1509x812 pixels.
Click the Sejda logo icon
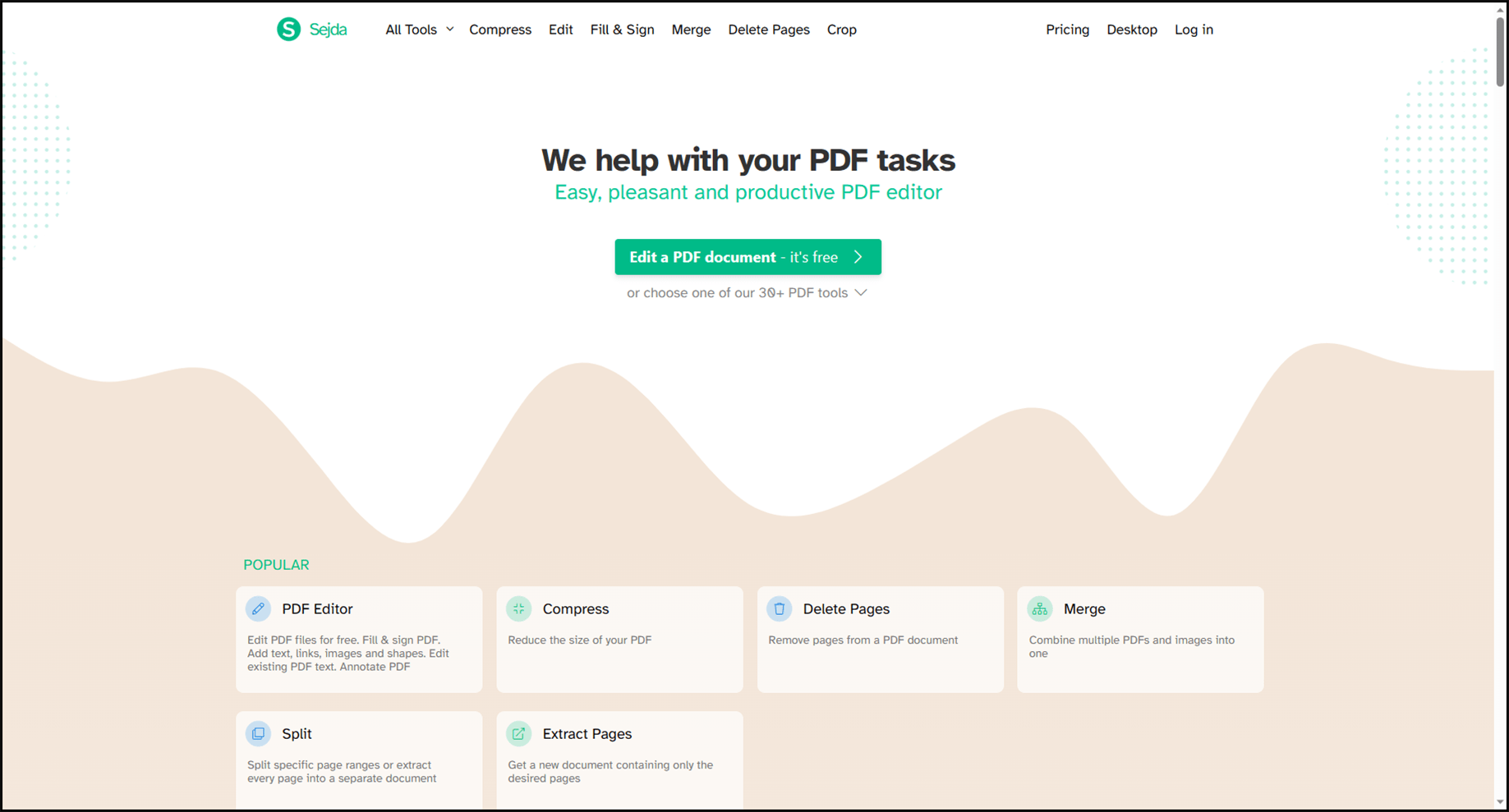coord(288,30)
